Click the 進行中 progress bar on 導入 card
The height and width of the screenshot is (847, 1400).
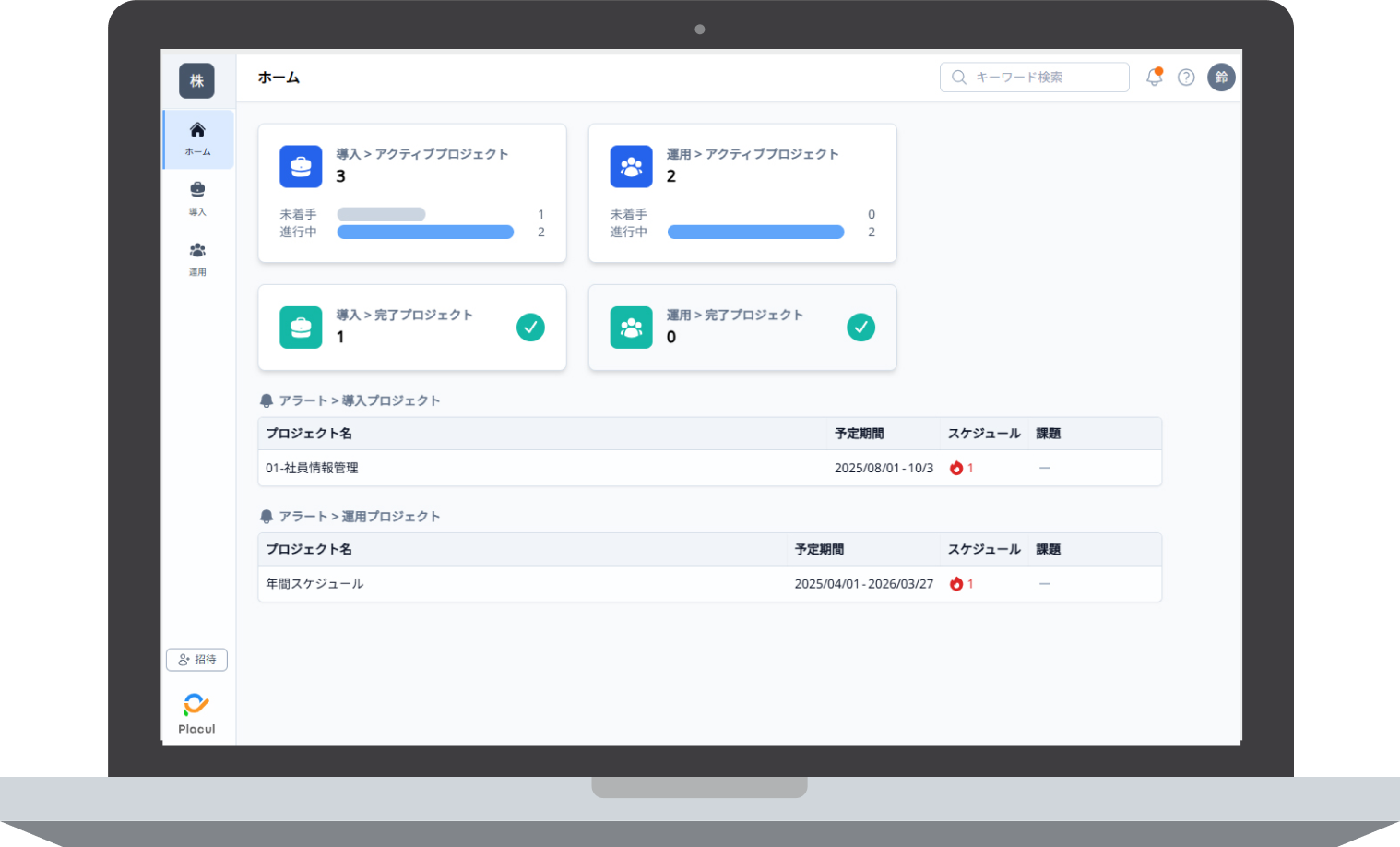click(424, 232)
